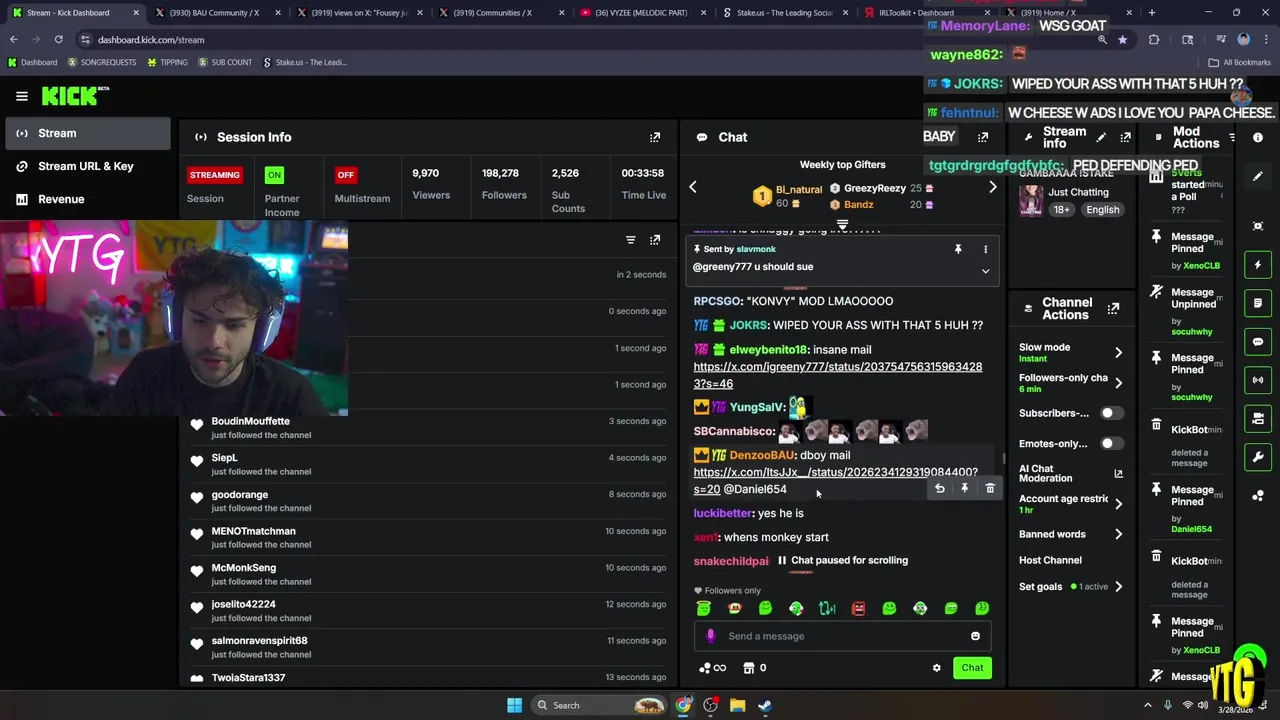Click the pencil edit icon in right sidebar
This screenshot has height=720, width=1280.
(x=1258, y=176)
